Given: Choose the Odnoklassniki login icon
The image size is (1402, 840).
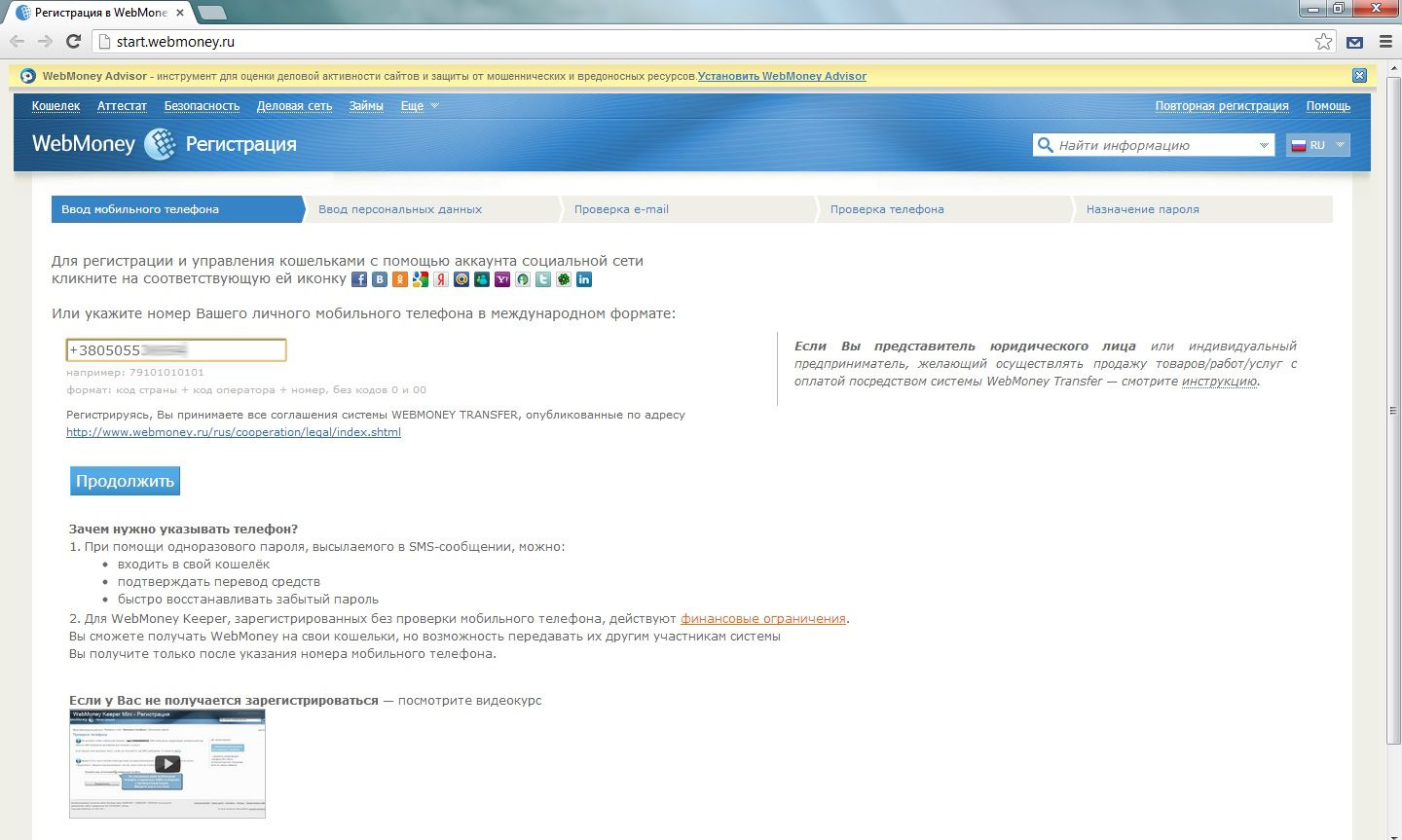Looking at the screenshot, I should click(400, 279).
